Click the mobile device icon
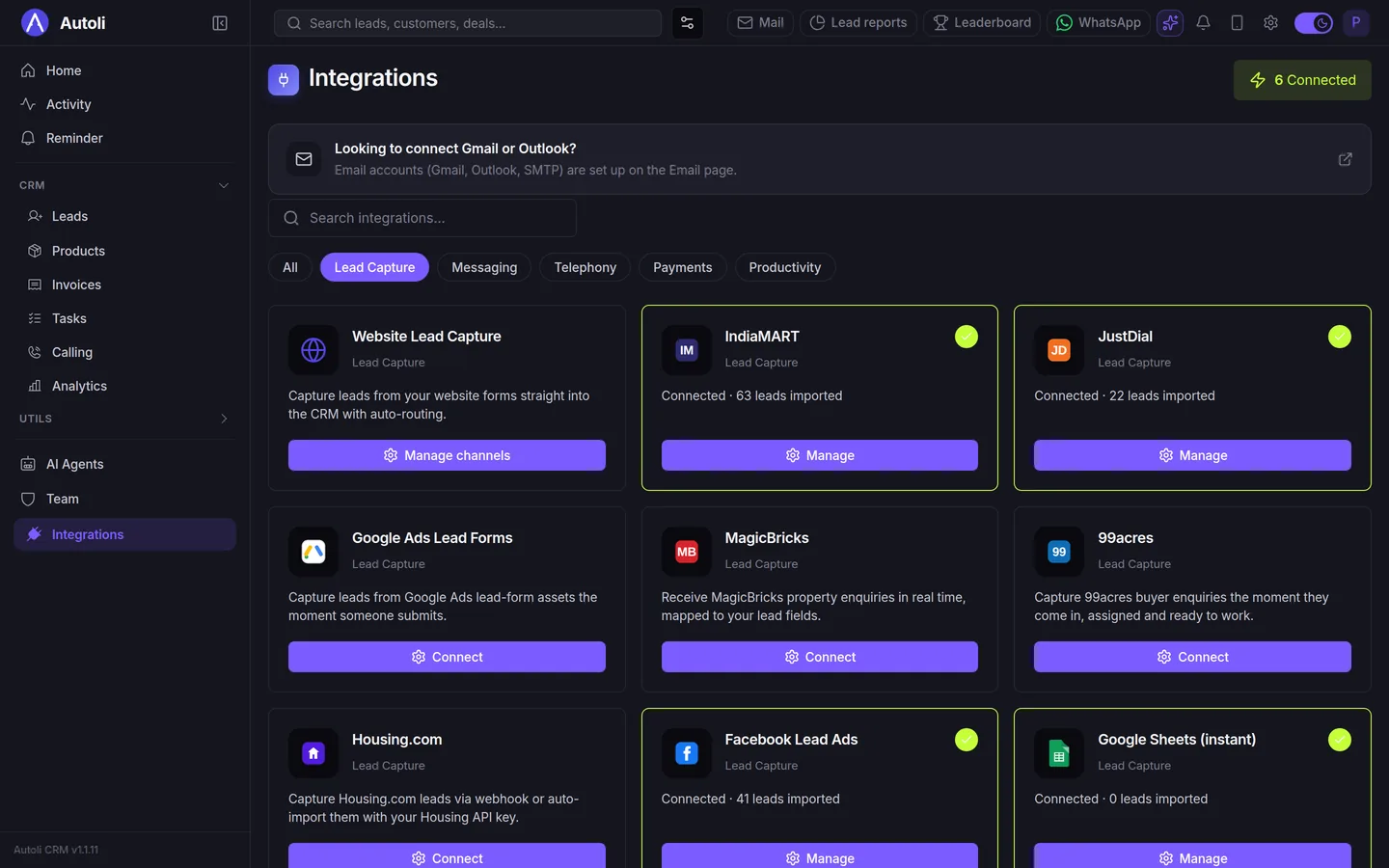 tap(1237, 23)
